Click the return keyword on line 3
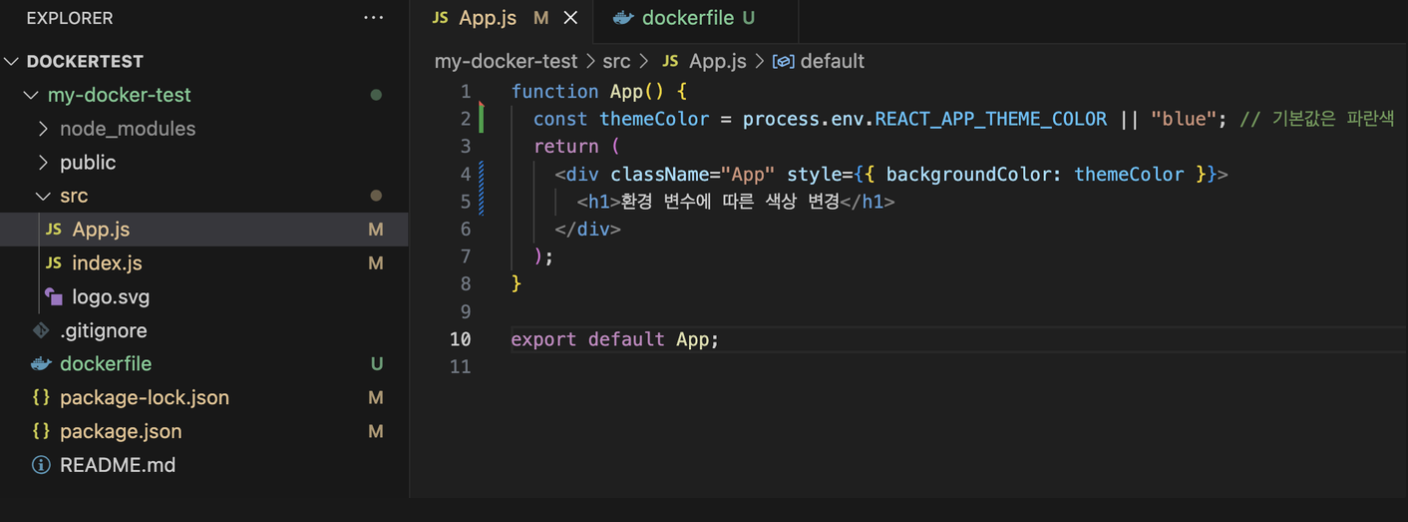This screenshot has width=1408, height=522. (566, 146)
